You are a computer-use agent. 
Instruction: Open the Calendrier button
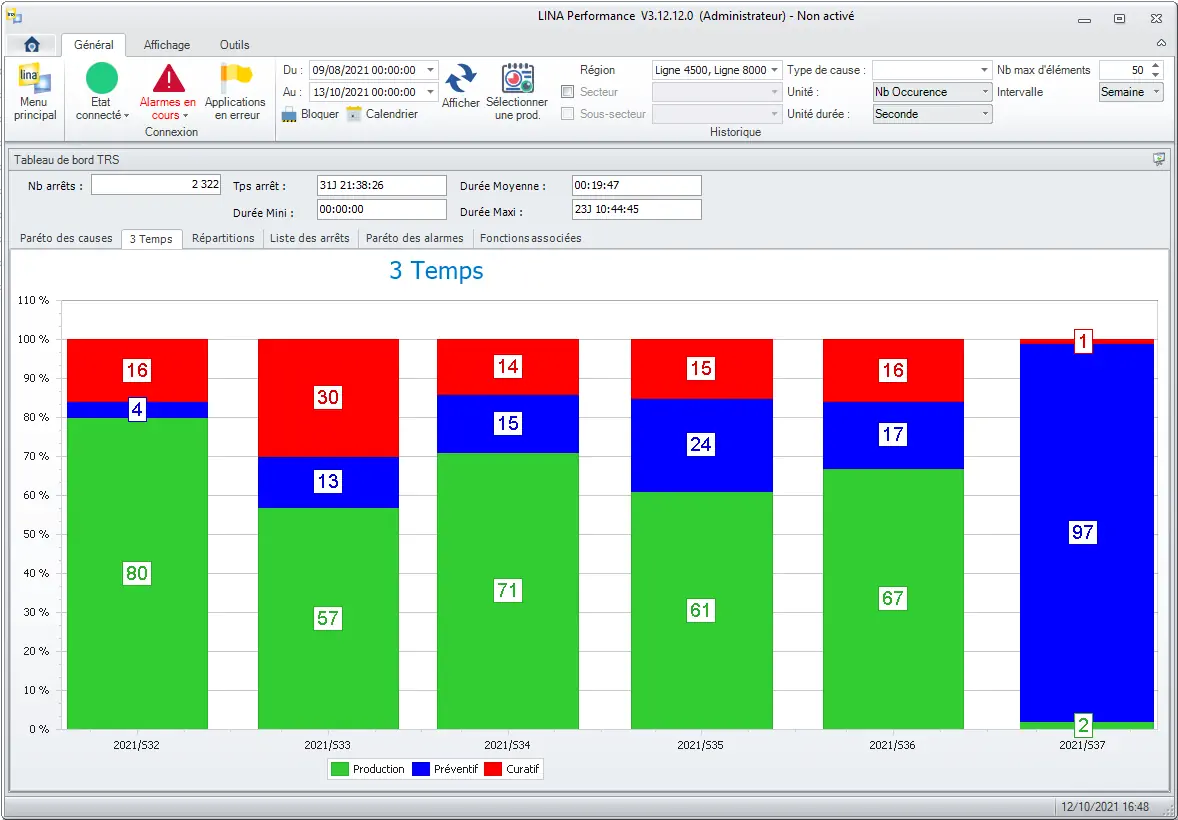(x=381, y=114)
